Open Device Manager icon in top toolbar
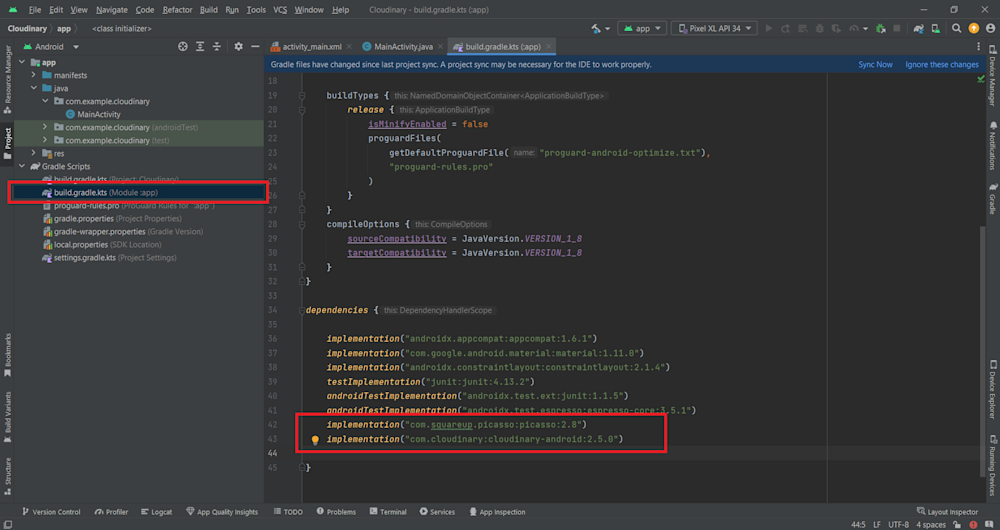Image resolution: width=1000 pixels, height=530 pixels. point(936,29)
